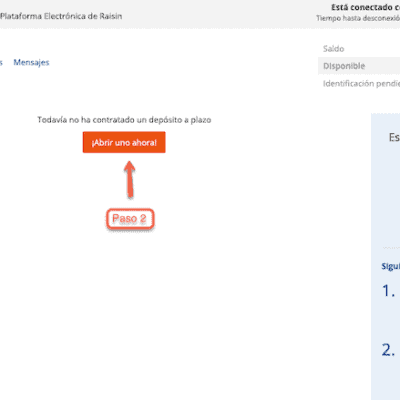Click the gray top header bar
This screenshot has width=400, height=400.
(x=200, y=14)
